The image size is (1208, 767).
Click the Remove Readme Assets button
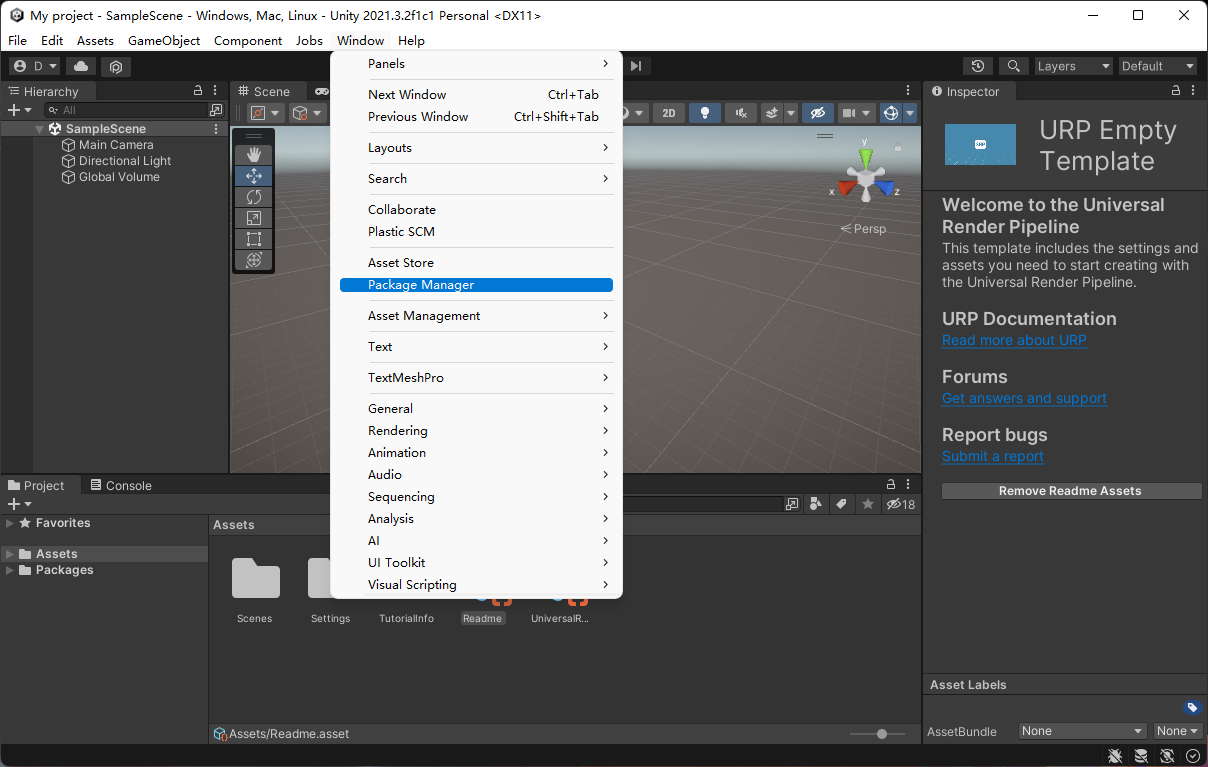(x=1071, y=491)
